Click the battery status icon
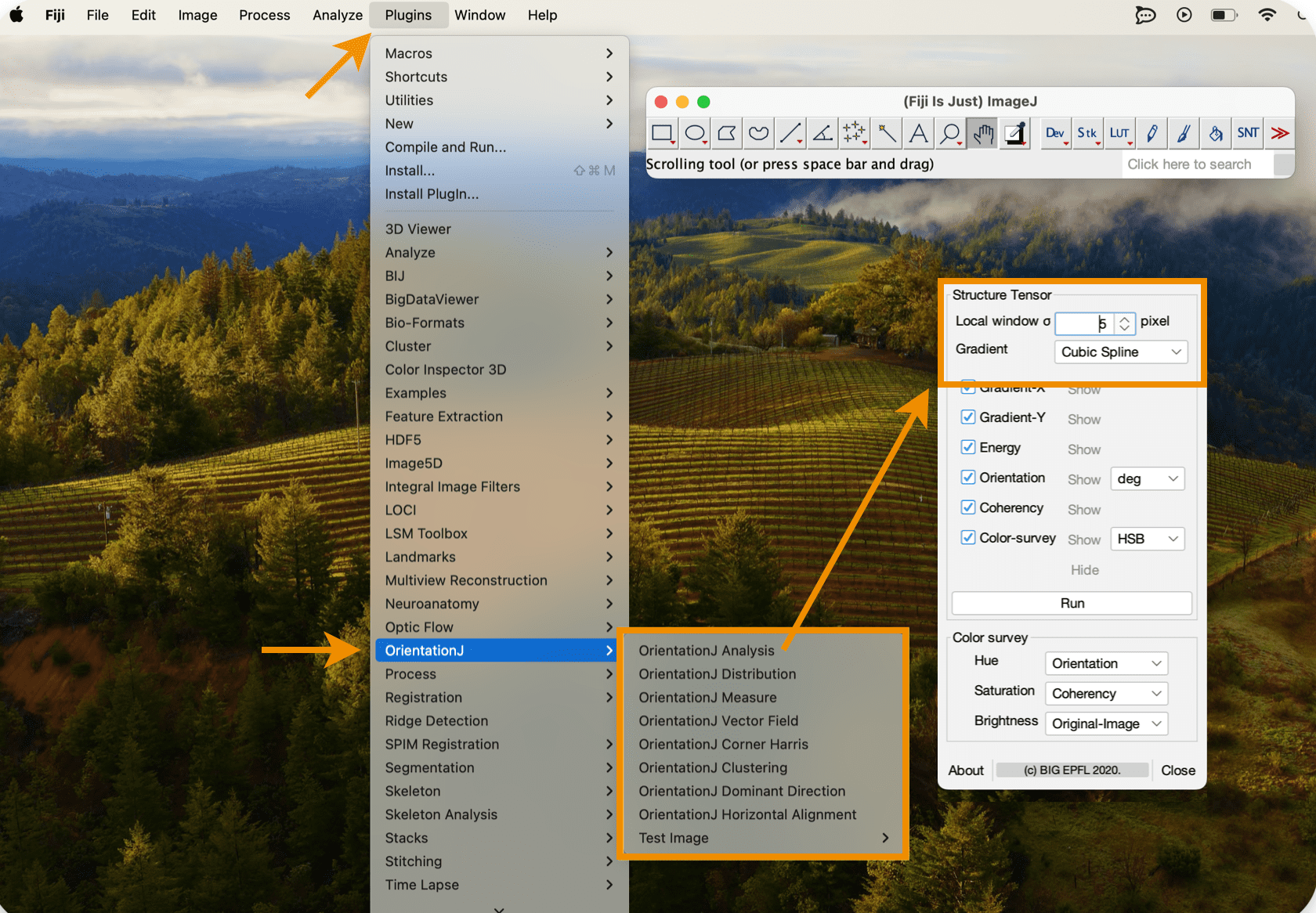The image size is (1316, 913). [x=1224, y=15]
